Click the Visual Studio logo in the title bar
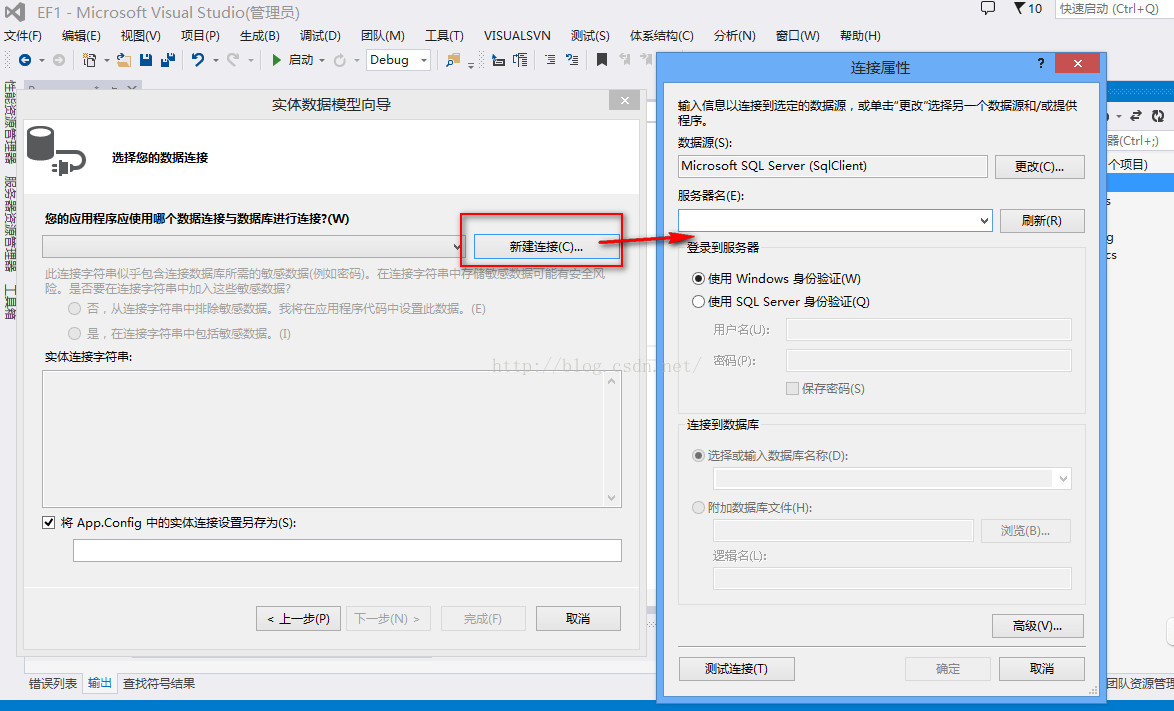Screen dimensions: 1174x711 [15, 12]
